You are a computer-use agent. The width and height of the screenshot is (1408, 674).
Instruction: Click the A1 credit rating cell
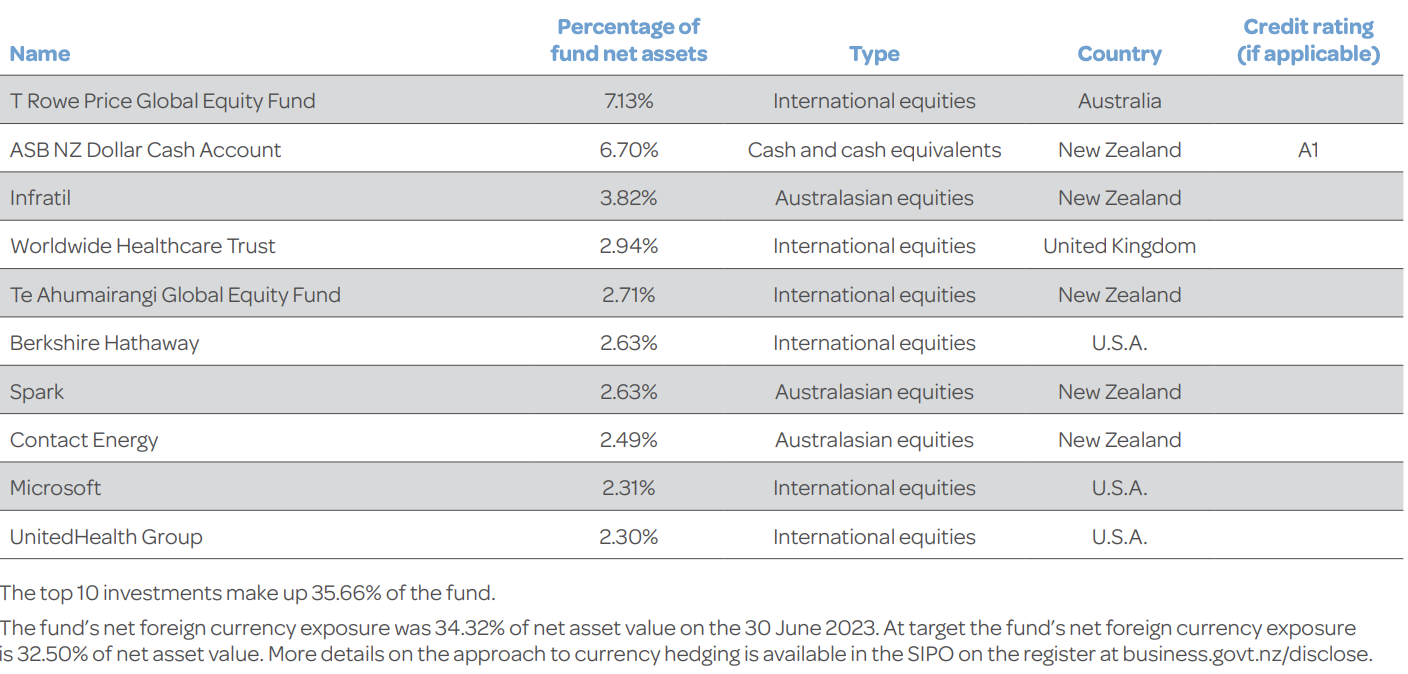(x=1308, y=150)
